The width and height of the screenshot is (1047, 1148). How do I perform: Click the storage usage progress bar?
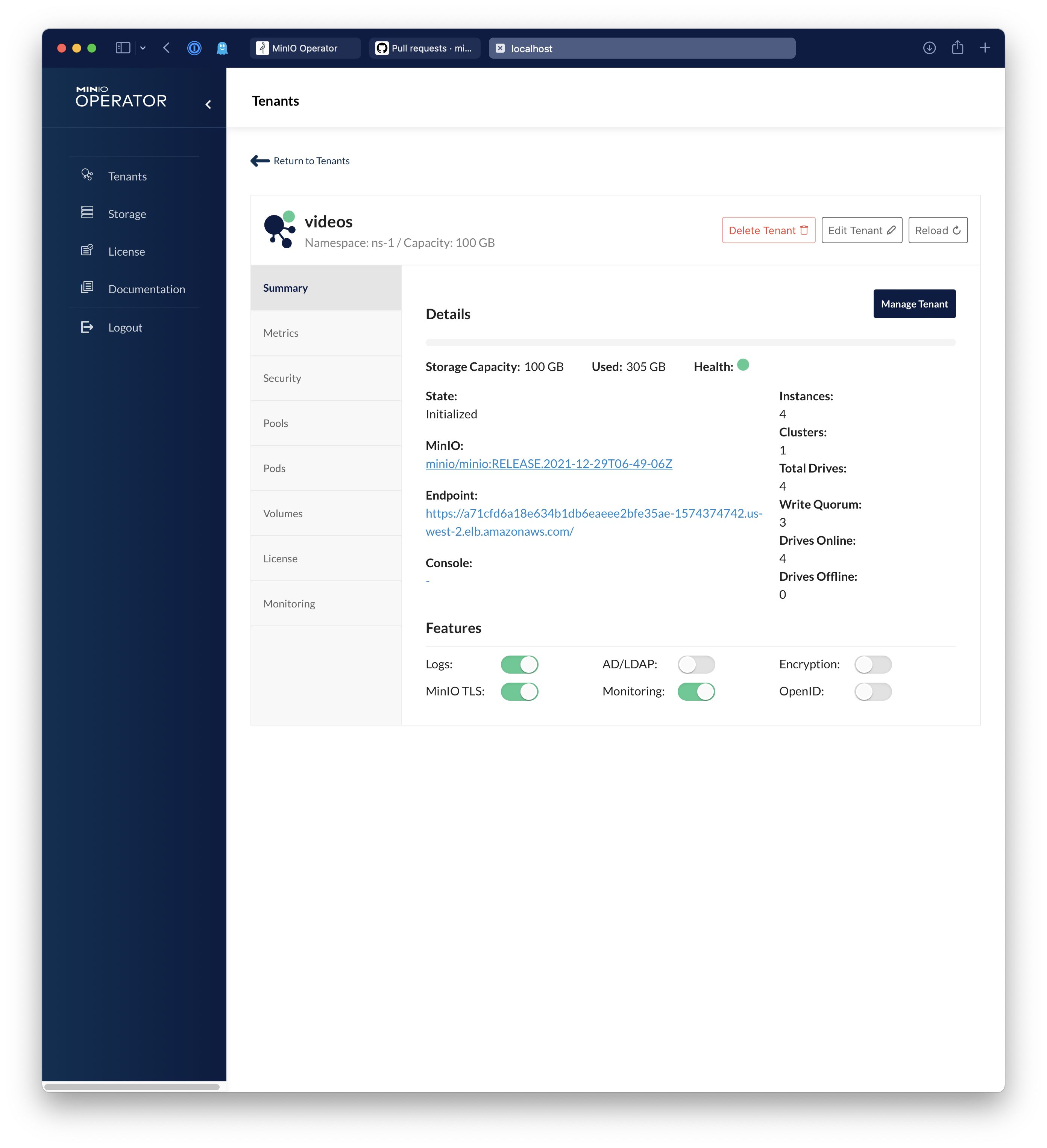tap(690, 343)
